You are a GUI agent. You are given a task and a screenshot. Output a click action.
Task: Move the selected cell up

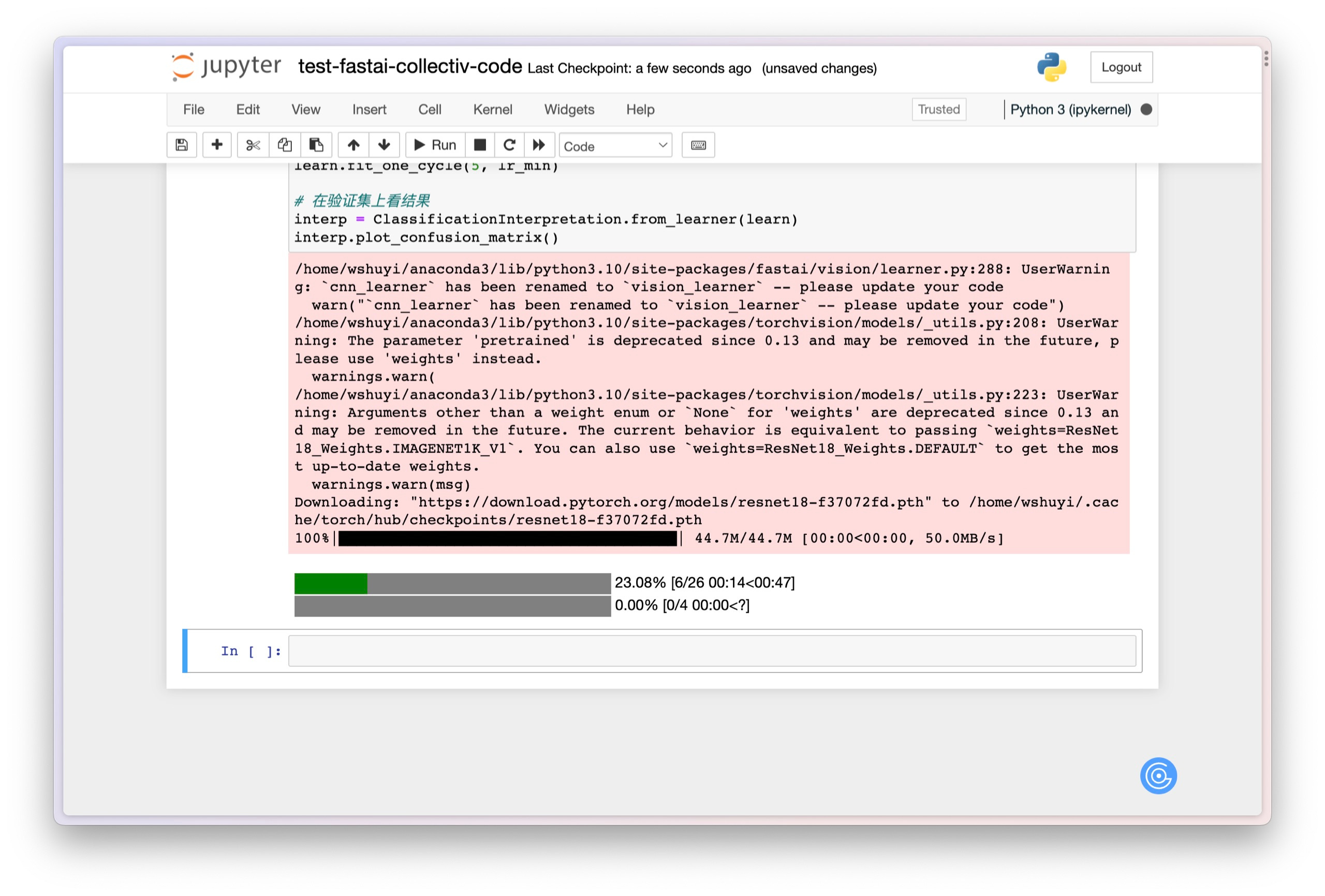[353, 145]
